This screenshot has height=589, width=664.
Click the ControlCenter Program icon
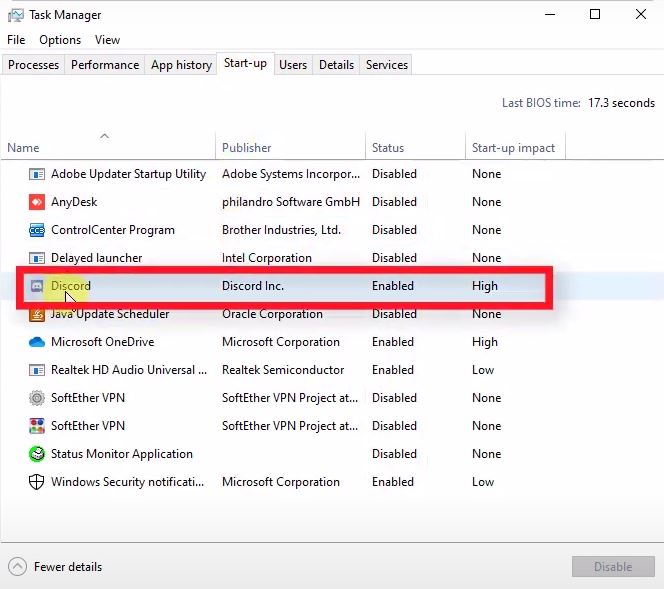click(x=37, y=230)
